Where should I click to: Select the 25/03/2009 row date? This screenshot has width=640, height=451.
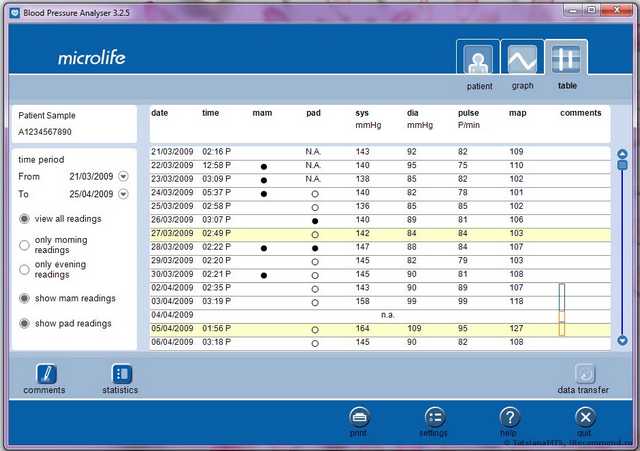tap(172, 206)
